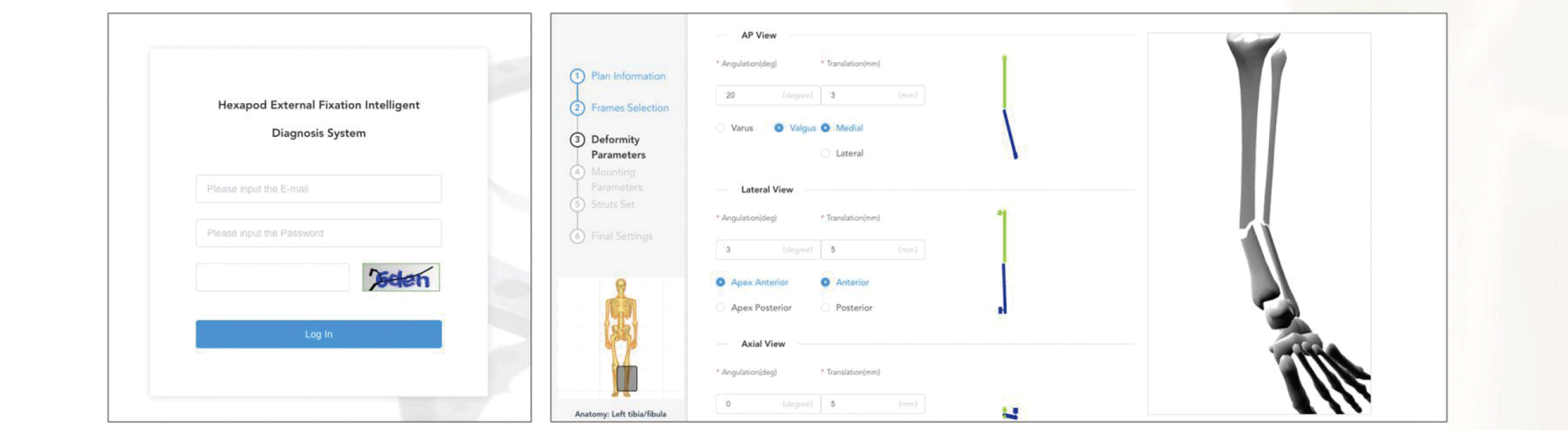Click AP View angulation degree field
Image resolution: width=1568 pixels, height=430 pixels.
767,95
